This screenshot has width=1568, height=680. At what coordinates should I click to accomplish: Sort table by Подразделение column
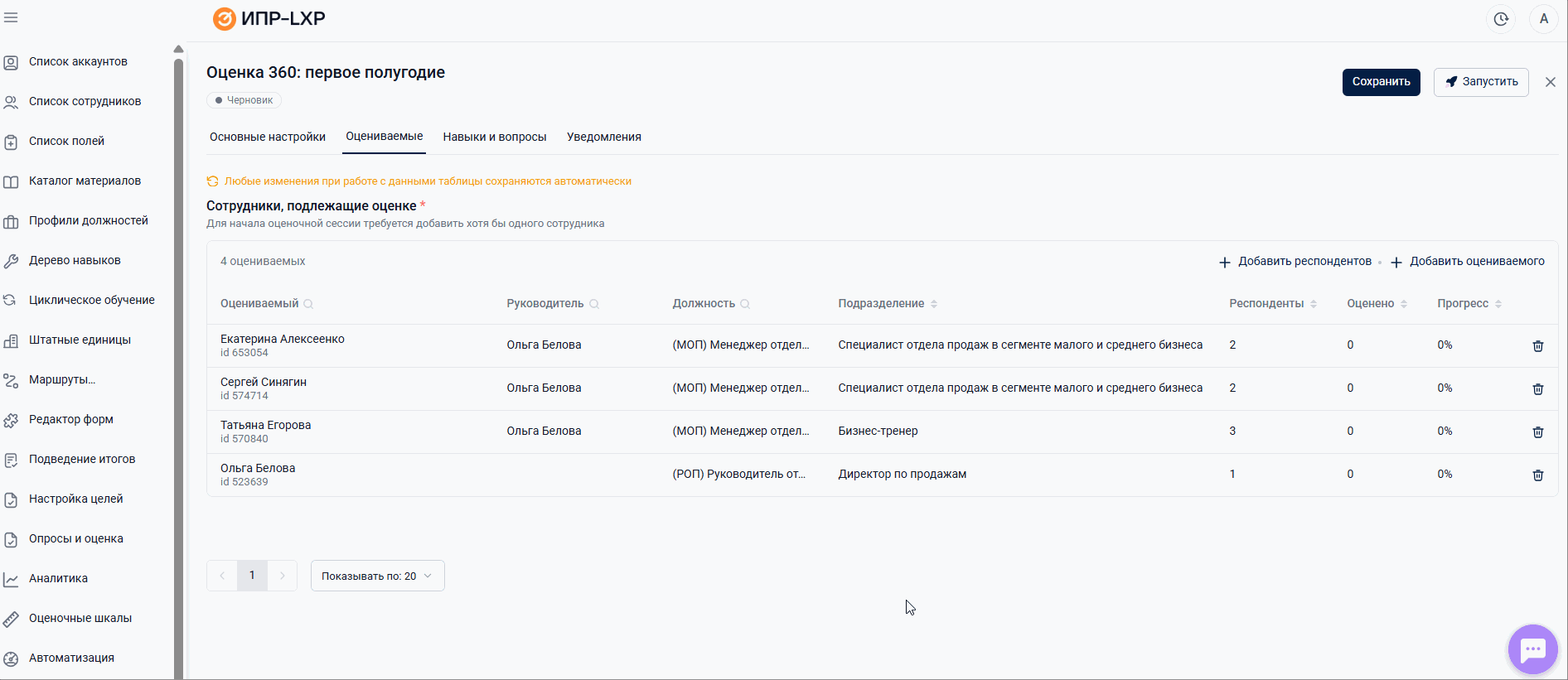coord(934,304)
